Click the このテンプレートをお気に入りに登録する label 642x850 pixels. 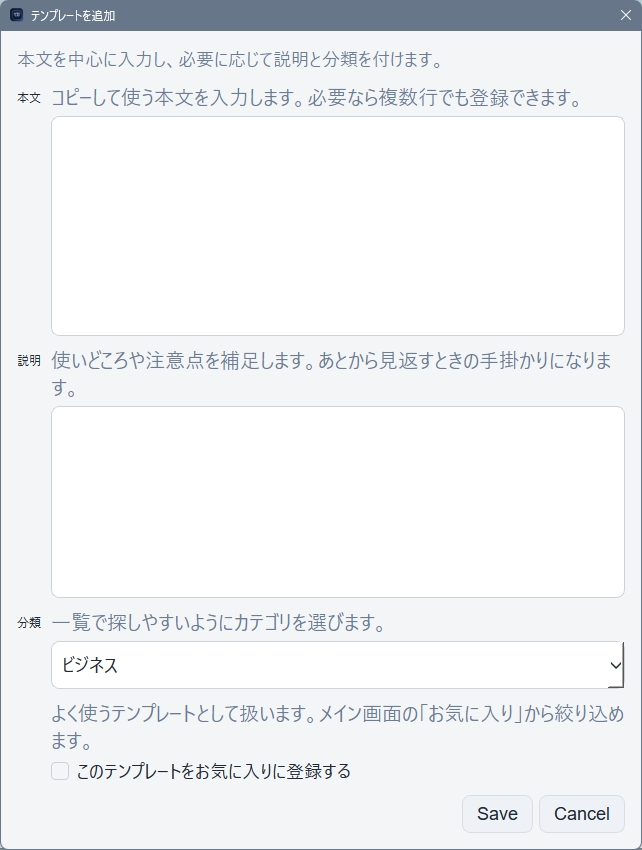(213, 771)
